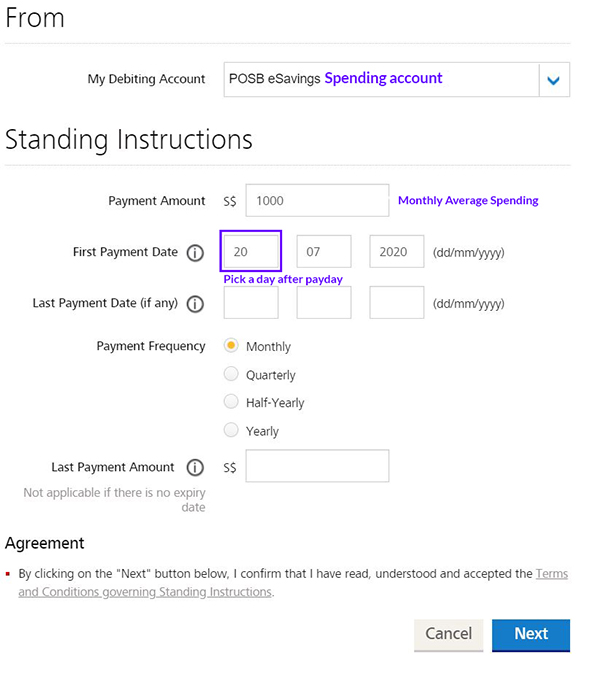This screenshot has width=600, height=677.
Task: Click Last Payment Date day field
Action: (x=251, y=303)
